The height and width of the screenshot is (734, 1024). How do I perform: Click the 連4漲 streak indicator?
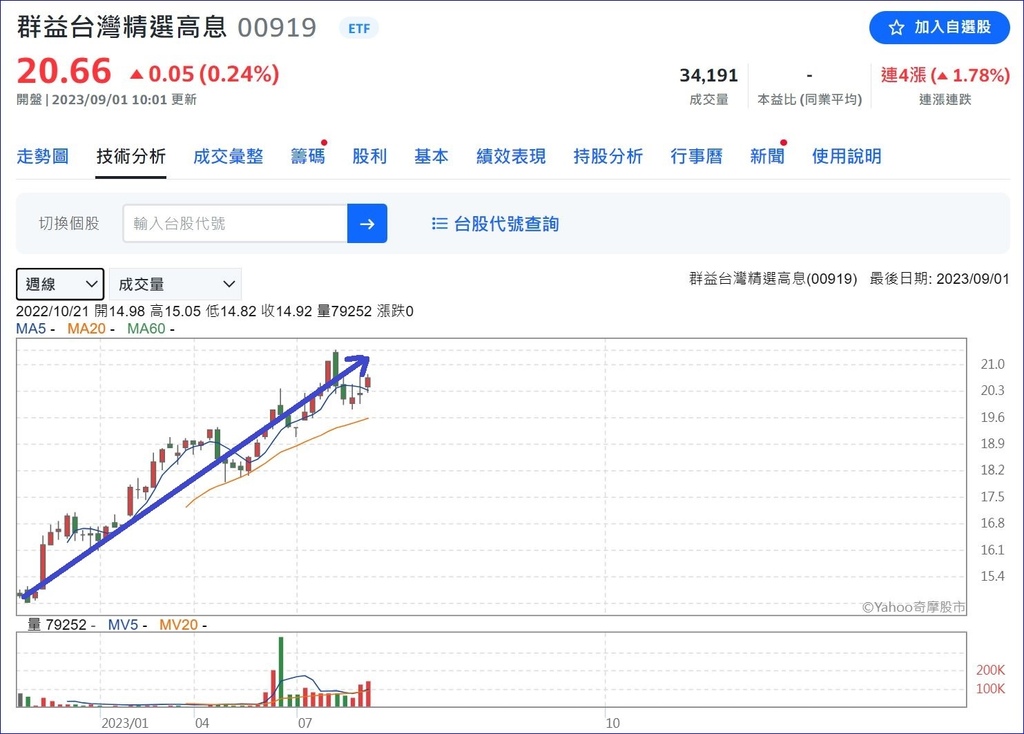(945, 75)
